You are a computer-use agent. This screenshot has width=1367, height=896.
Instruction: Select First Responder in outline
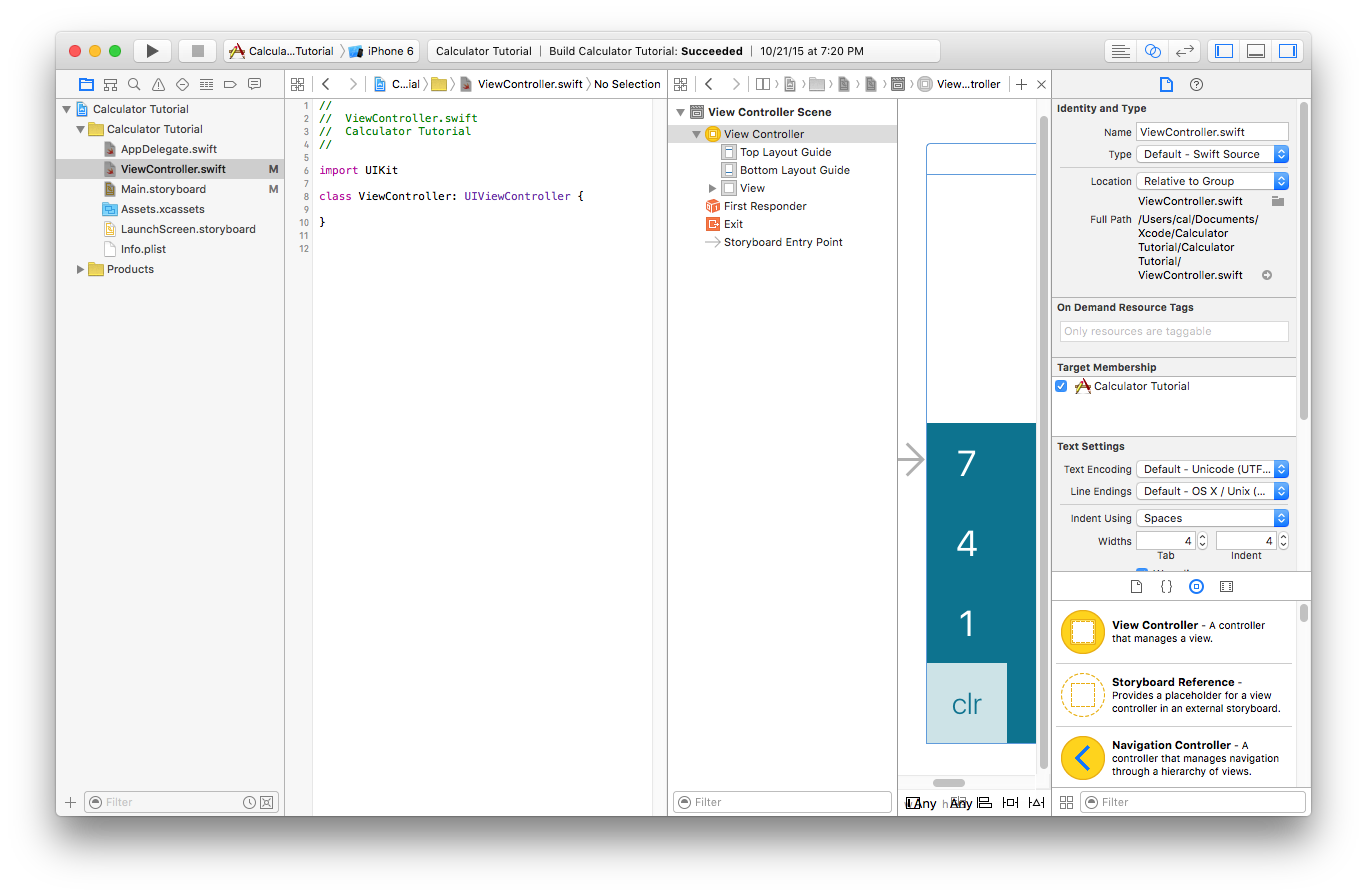765,206
